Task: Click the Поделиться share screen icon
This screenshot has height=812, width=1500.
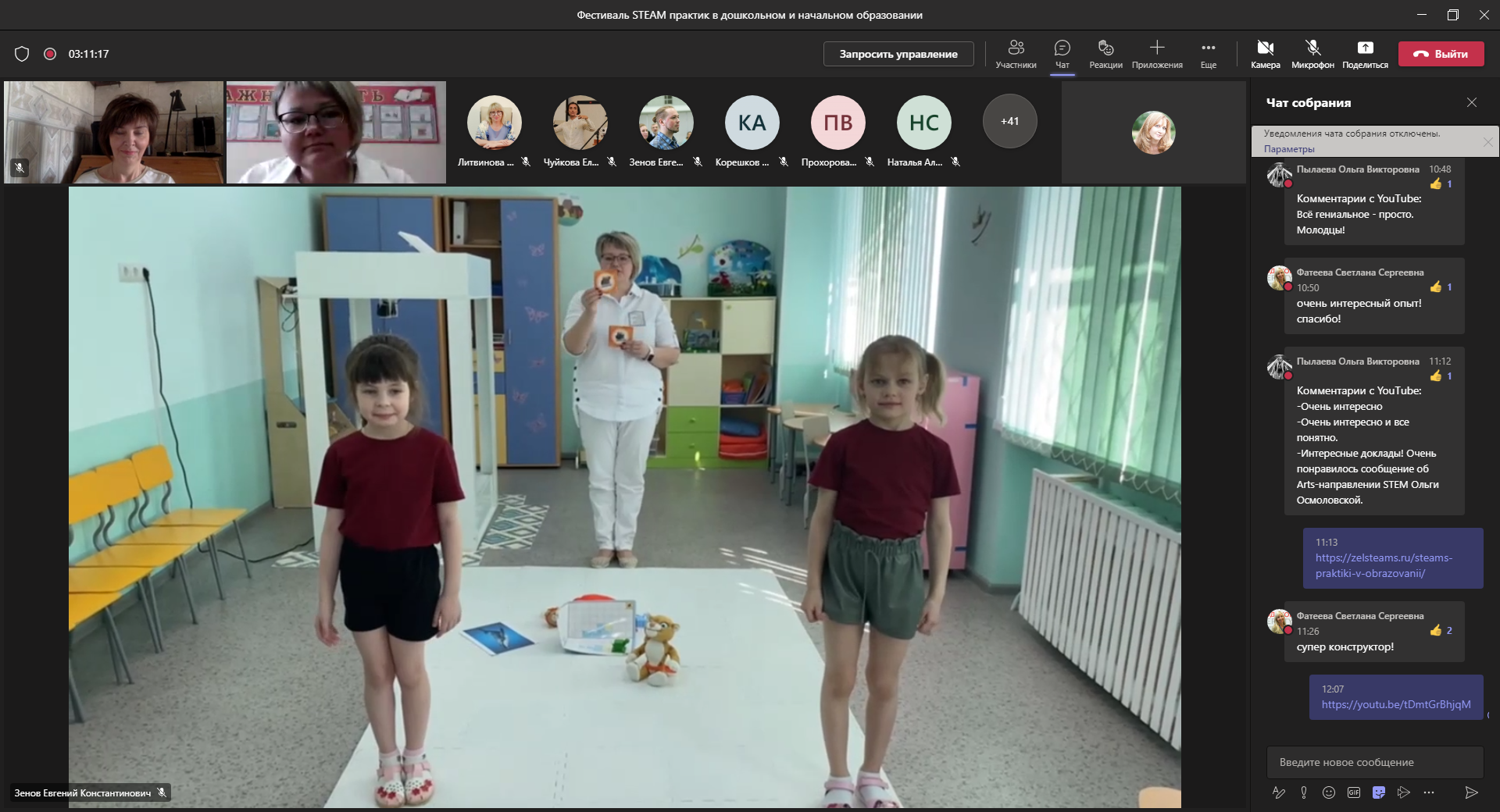Action: click(x=1365, y=54)
